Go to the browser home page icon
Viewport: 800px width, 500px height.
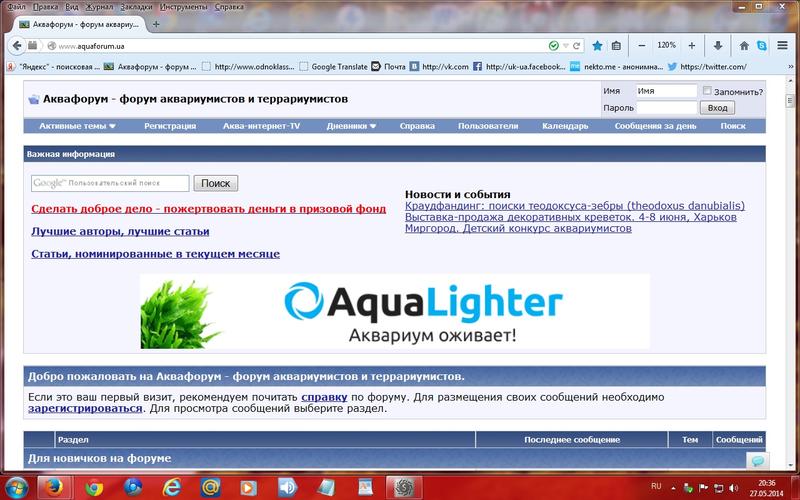[x=743, y=45]
